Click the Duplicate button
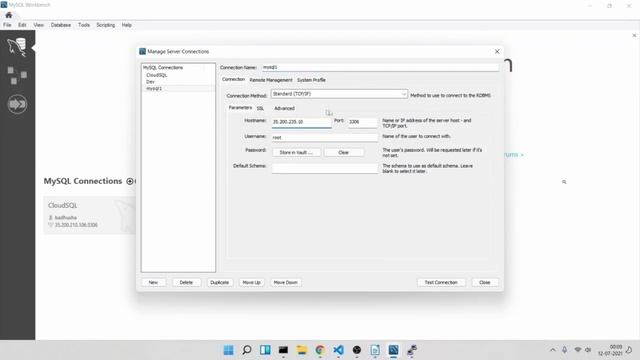 [x=220, y=282]
